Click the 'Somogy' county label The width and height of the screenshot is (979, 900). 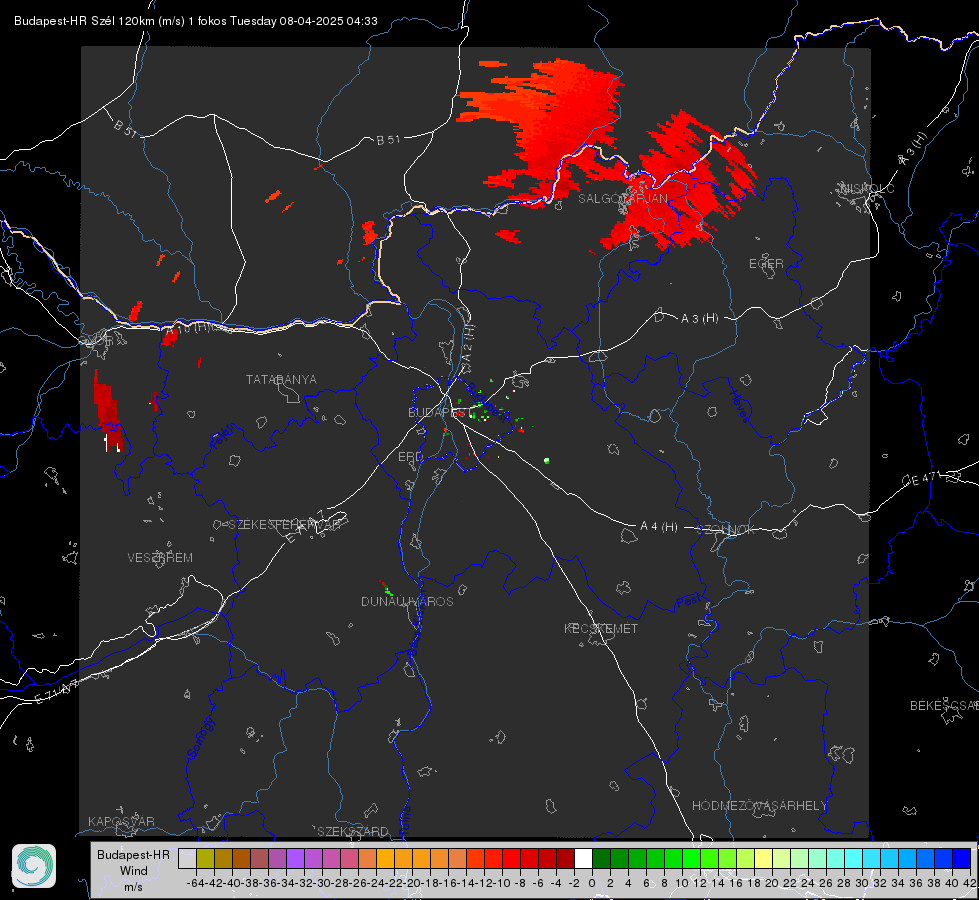[200, 738]
